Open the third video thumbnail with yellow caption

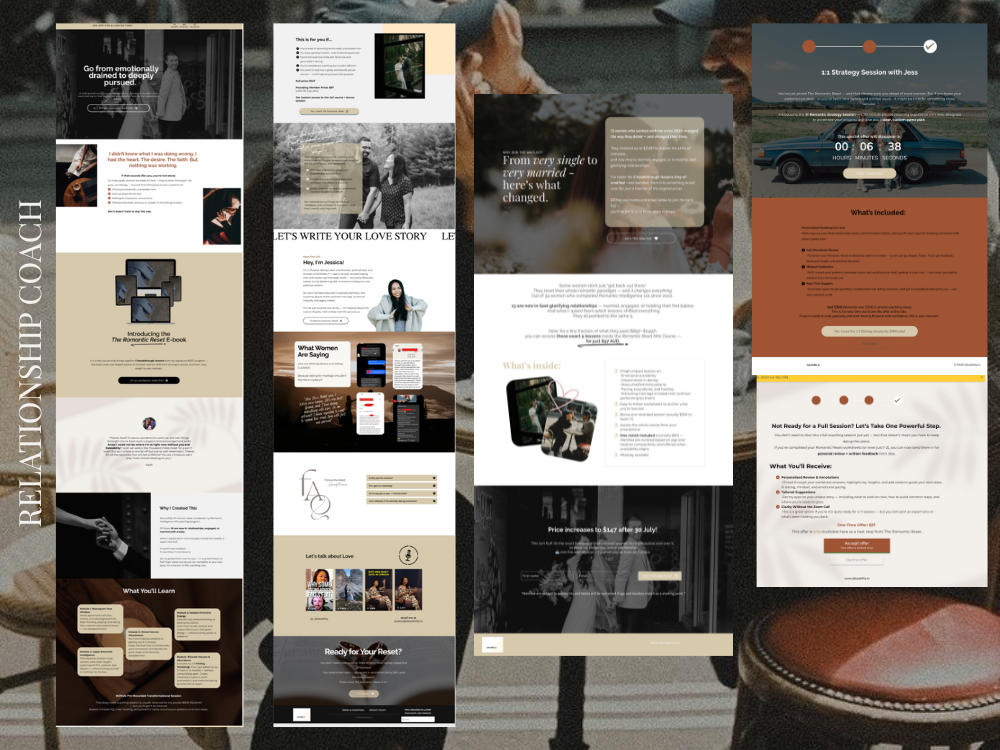tap(379, 590)
